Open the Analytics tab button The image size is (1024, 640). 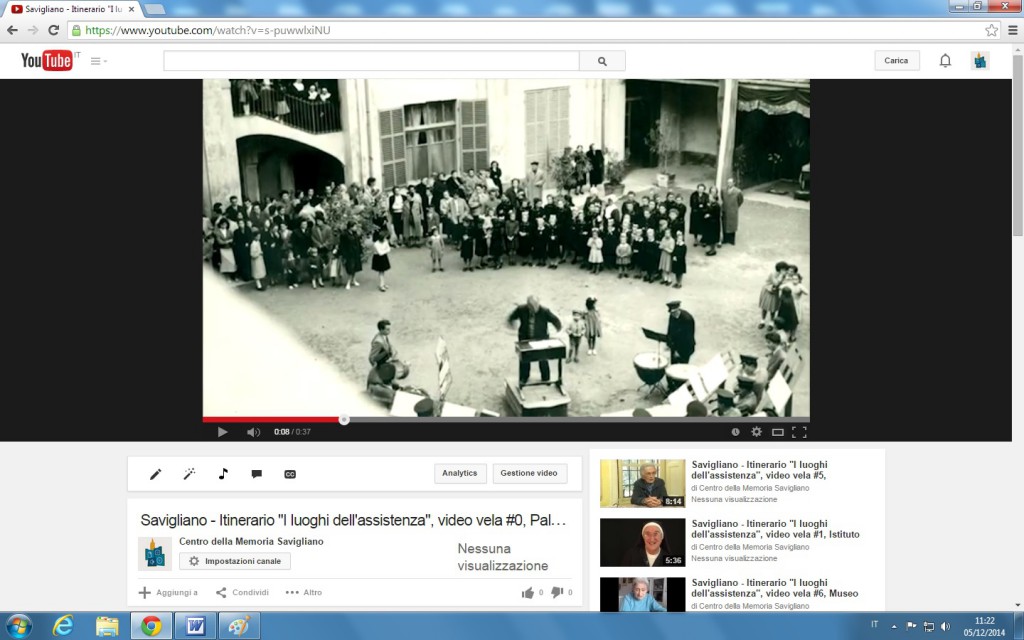[460, 473]
